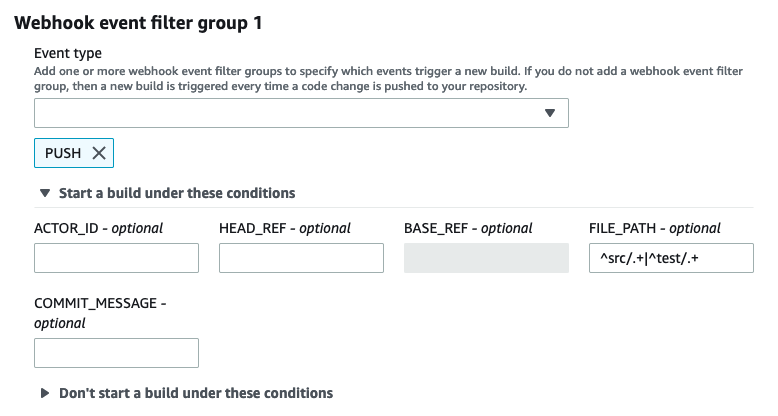Focus the HEAD_REF text field
Viewport: 778px width, 416px height.
(x=301, y=258)
